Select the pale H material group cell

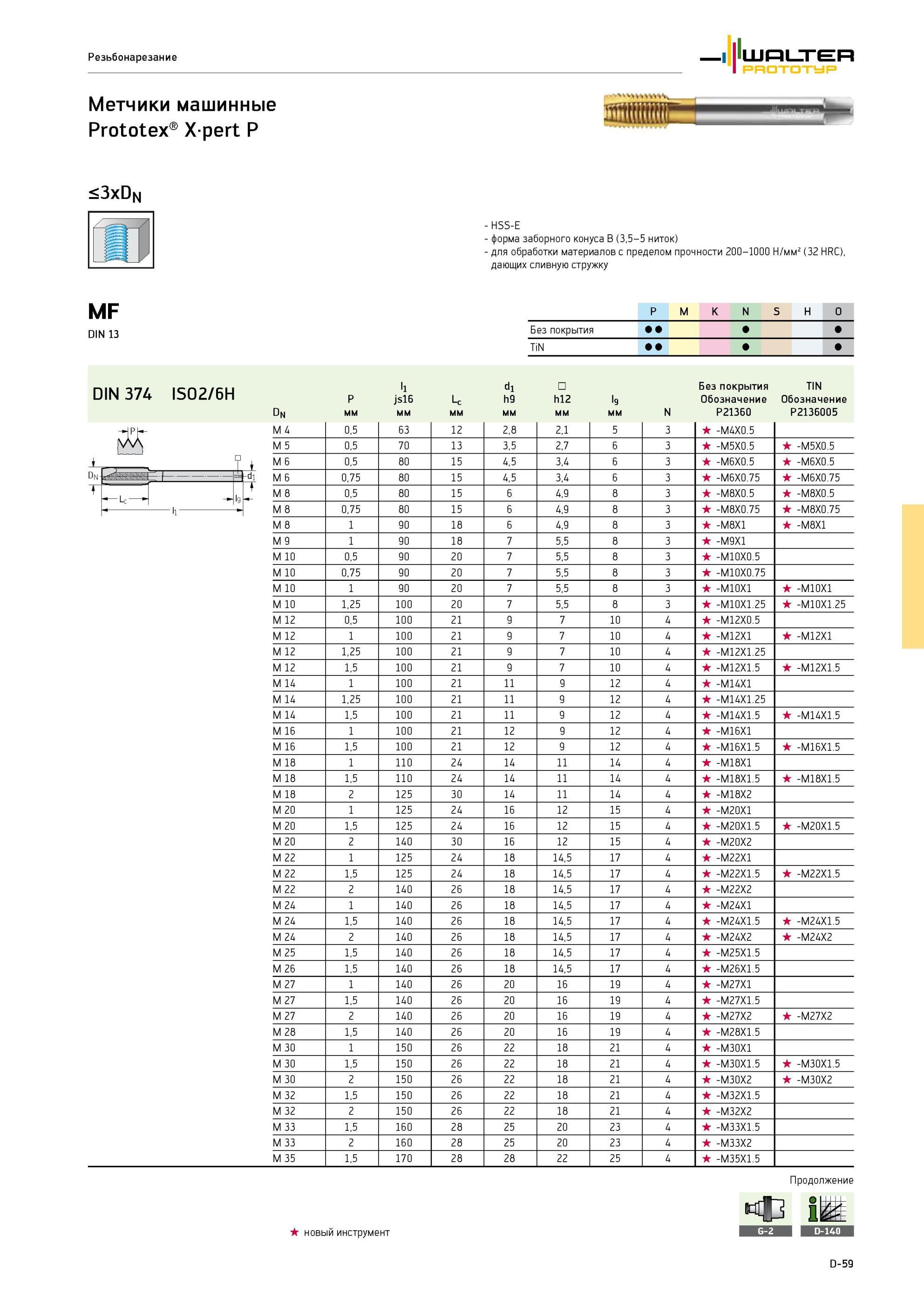(x=807, y=312)
